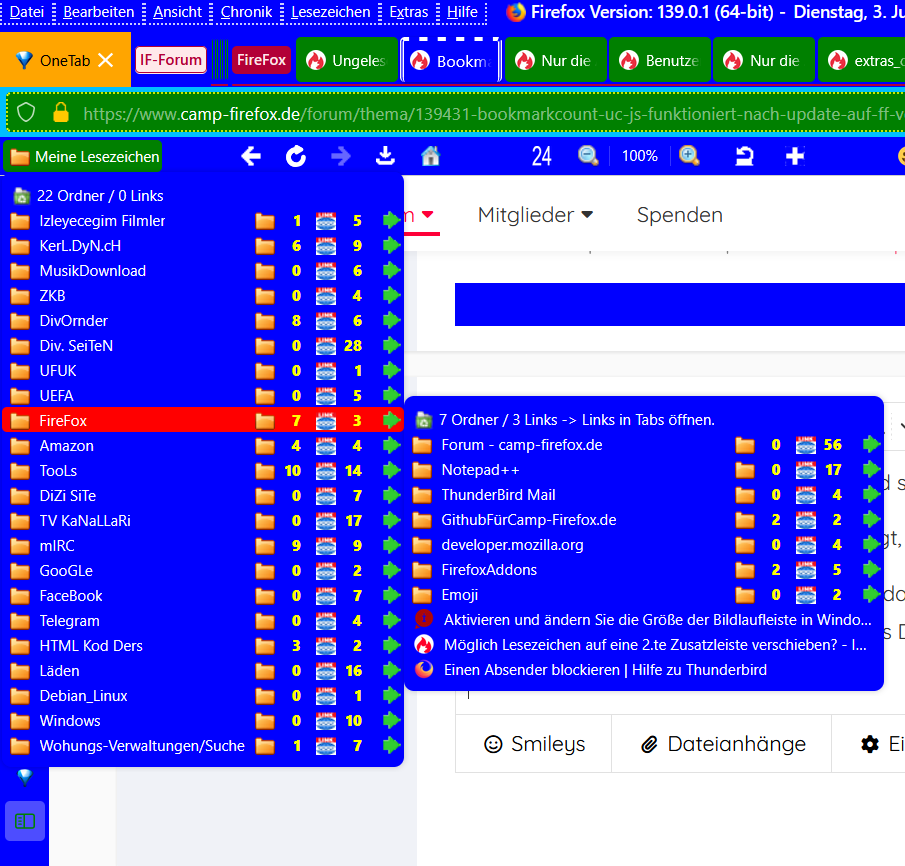Open the Bearbeiten menu
This screenshot has height=866, width=905.
tap(98, 12)
